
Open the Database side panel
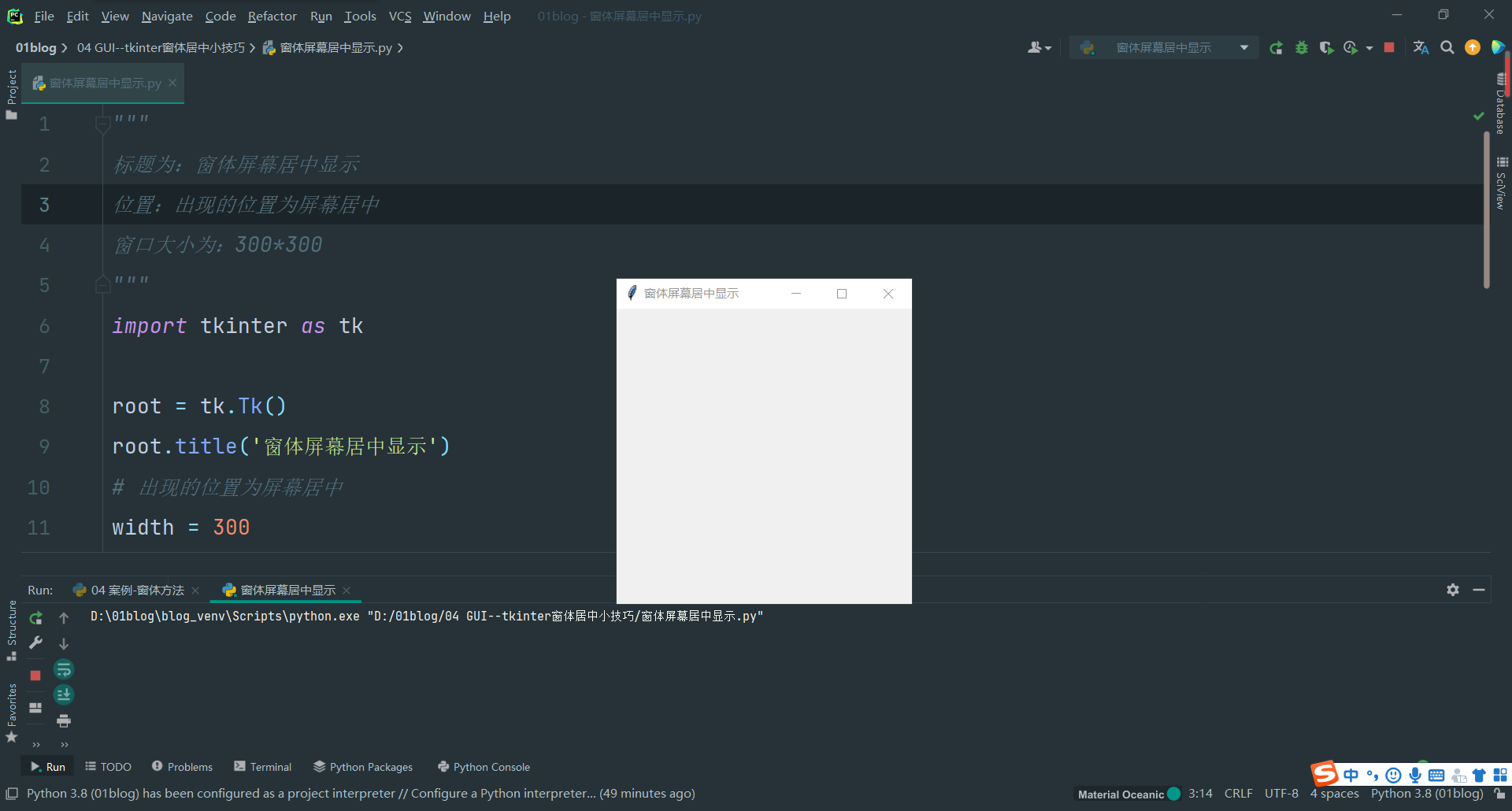(1501, 103)
